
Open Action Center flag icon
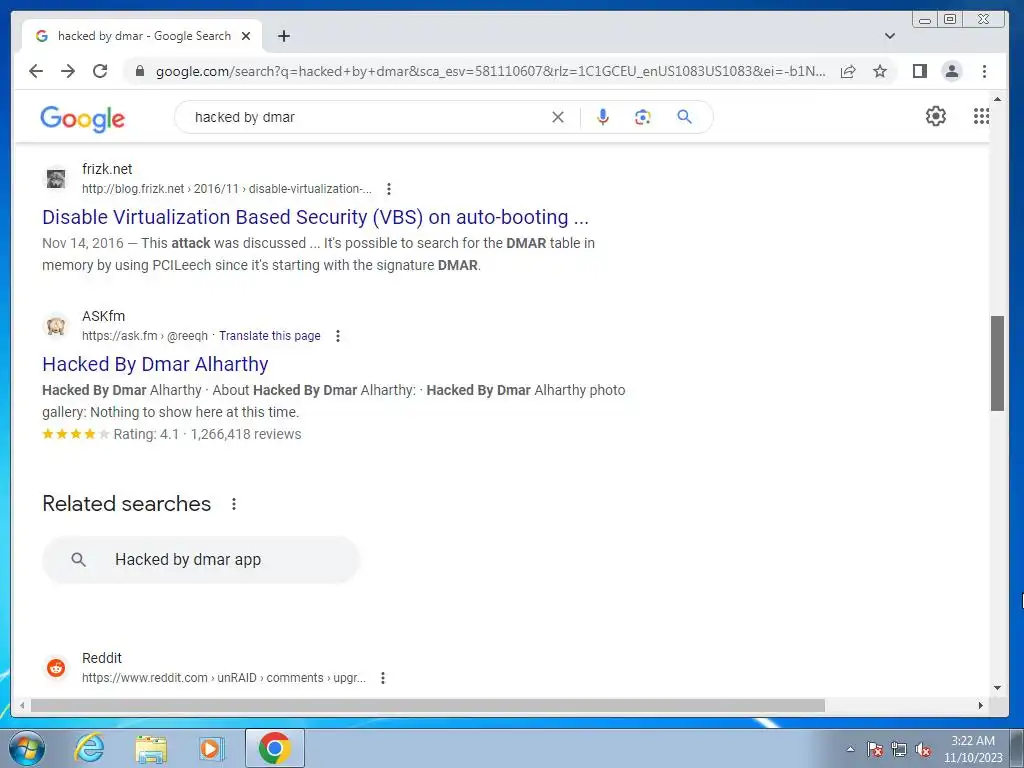coord(875,749)
